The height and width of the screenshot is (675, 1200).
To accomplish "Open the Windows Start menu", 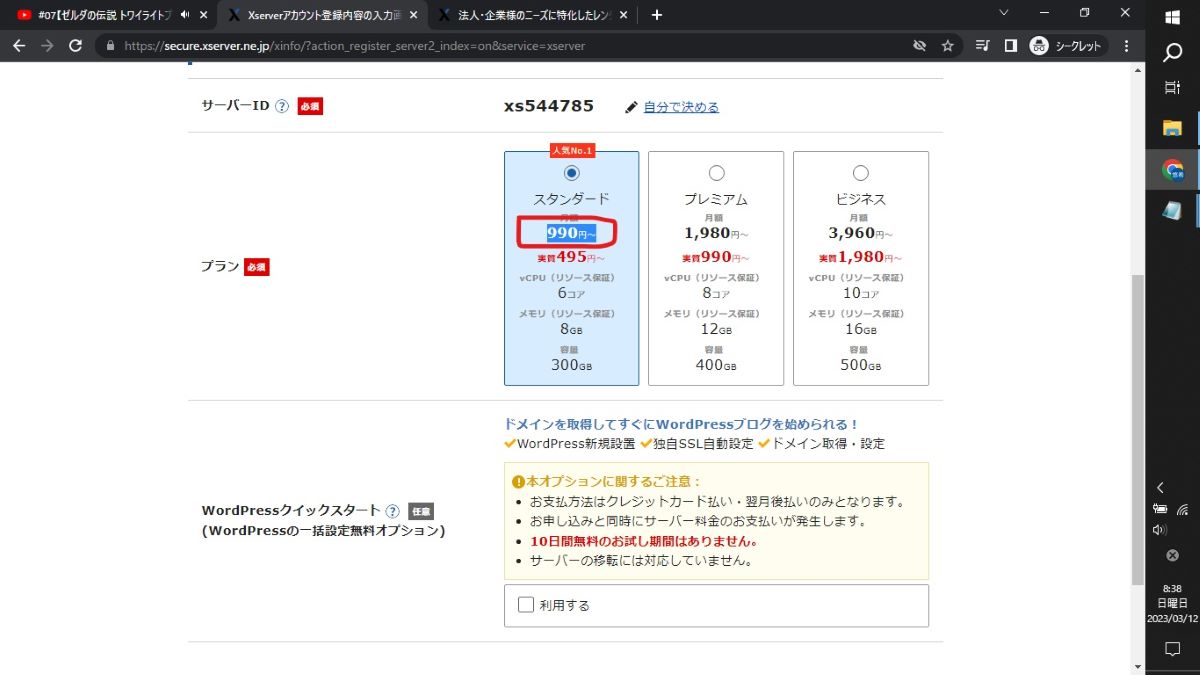I will tap(1173, 16).
